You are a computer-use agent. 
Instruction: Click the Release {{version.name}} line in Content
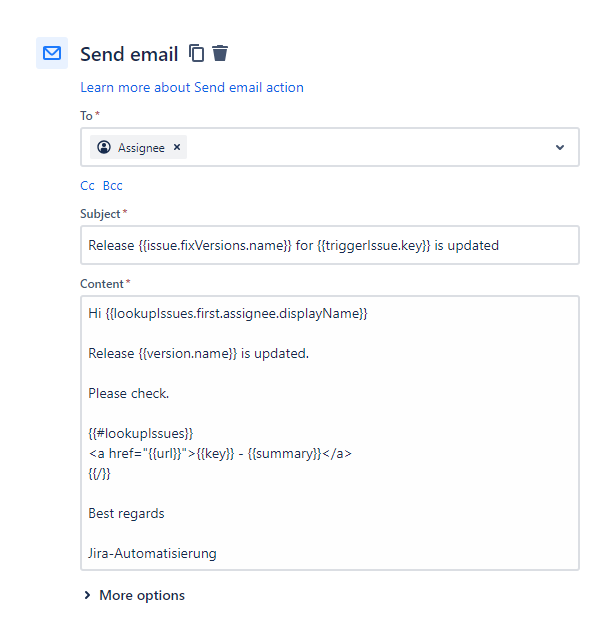(x=198, y=353)
